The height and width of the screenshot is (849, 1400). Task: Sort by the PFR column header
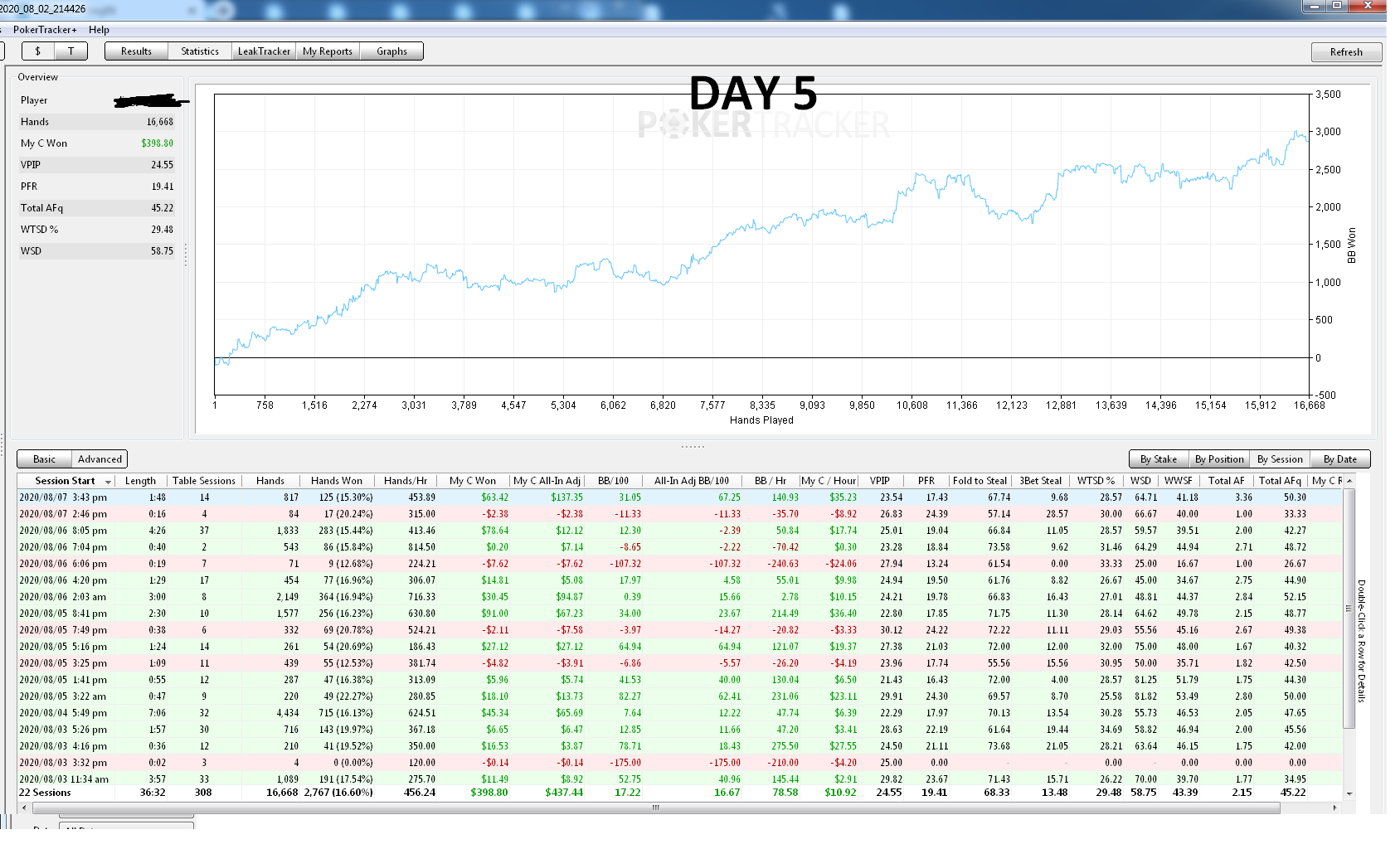pyautogui.click(x=926, y=481)
